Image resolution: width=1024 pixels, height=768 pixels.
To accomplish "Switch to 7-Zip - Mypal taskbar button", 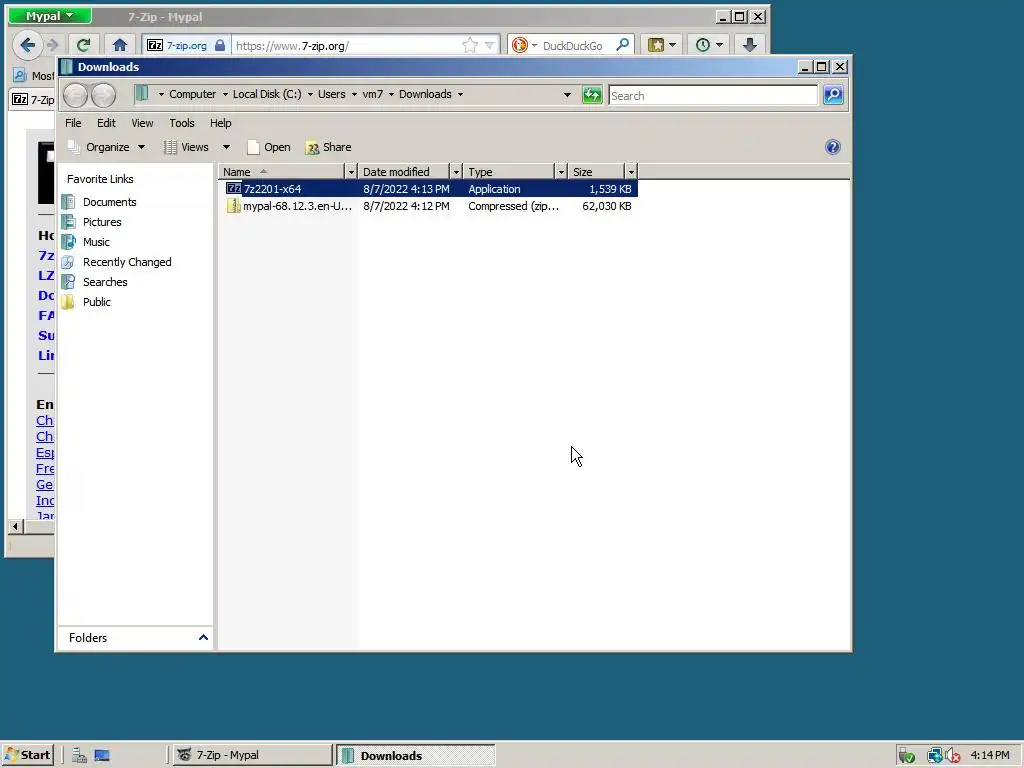I will point(252,755).
